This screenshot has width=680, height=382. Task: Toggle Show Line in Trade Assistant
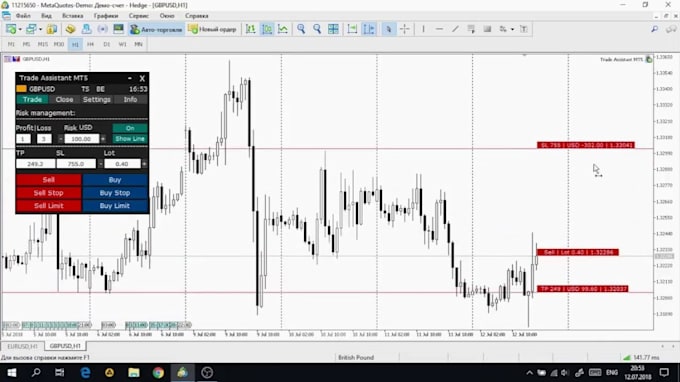(x=130, y=139)
